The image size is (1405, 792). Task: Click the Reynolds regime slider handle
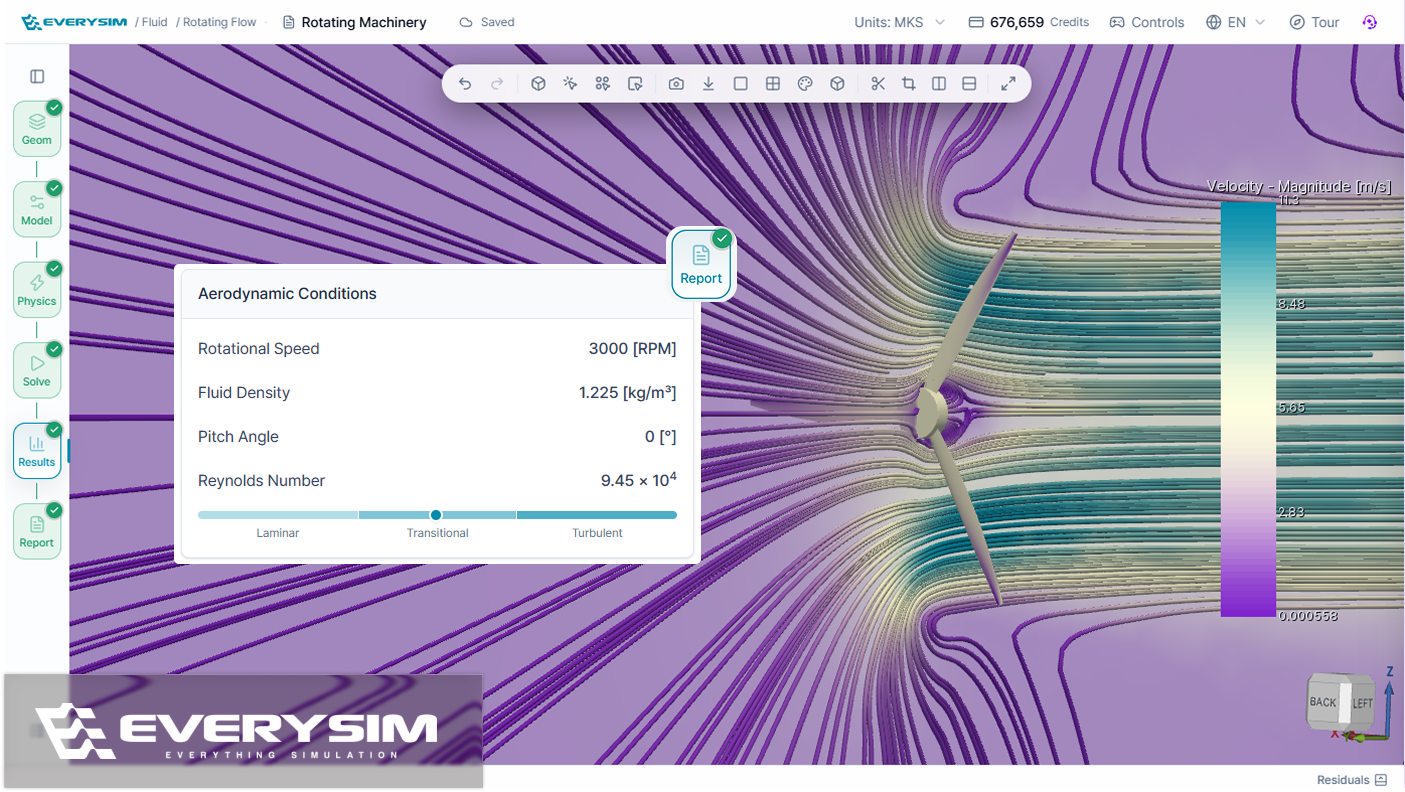click(x=436, y=515)
